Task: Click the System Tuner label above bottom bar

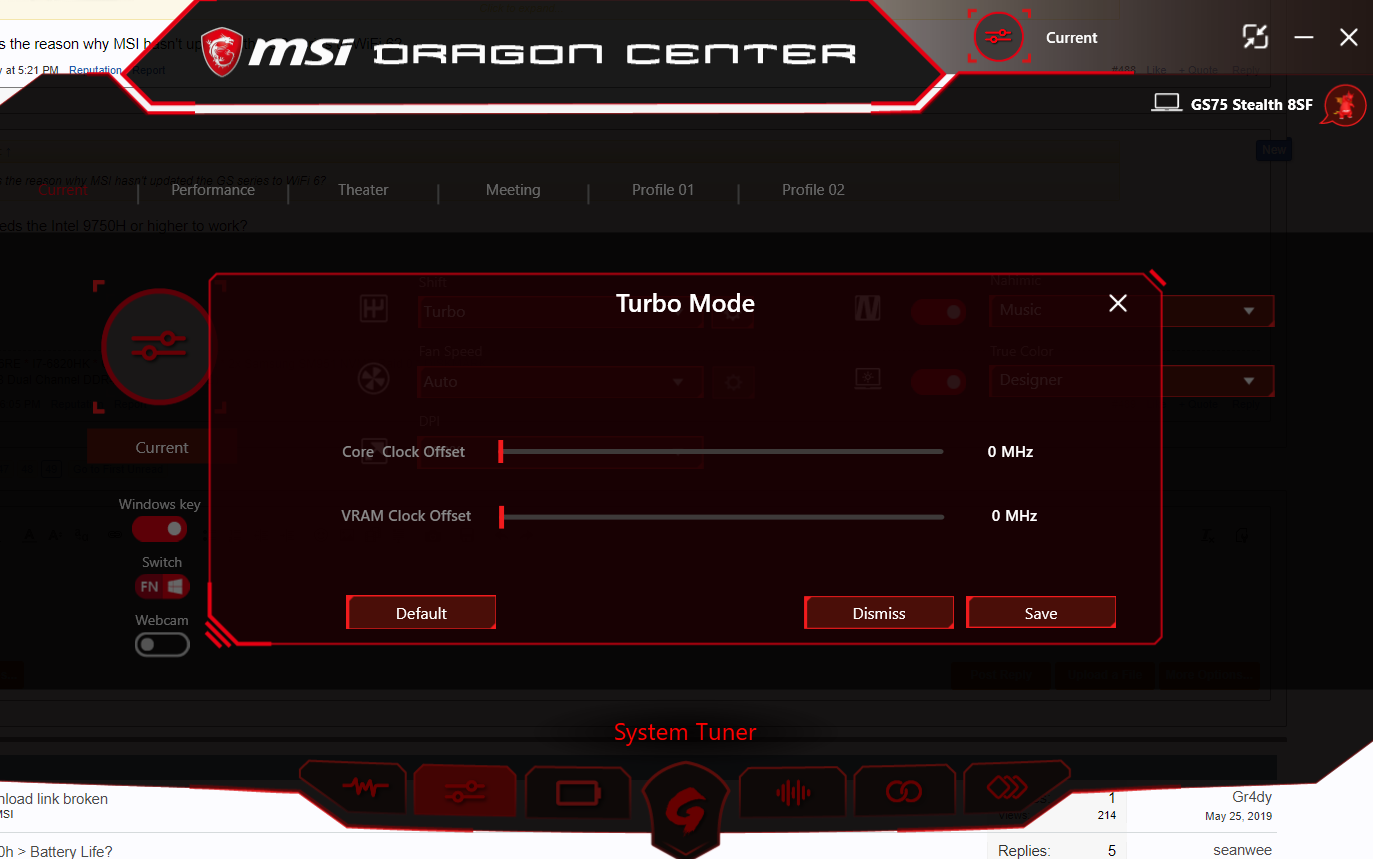Action: (x=685, y=732)
